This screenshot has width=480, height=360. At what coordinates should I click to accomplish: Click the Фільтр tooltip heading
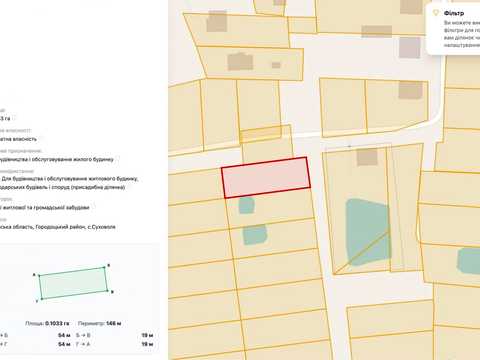pyautogui.click(x=454, y=13)
